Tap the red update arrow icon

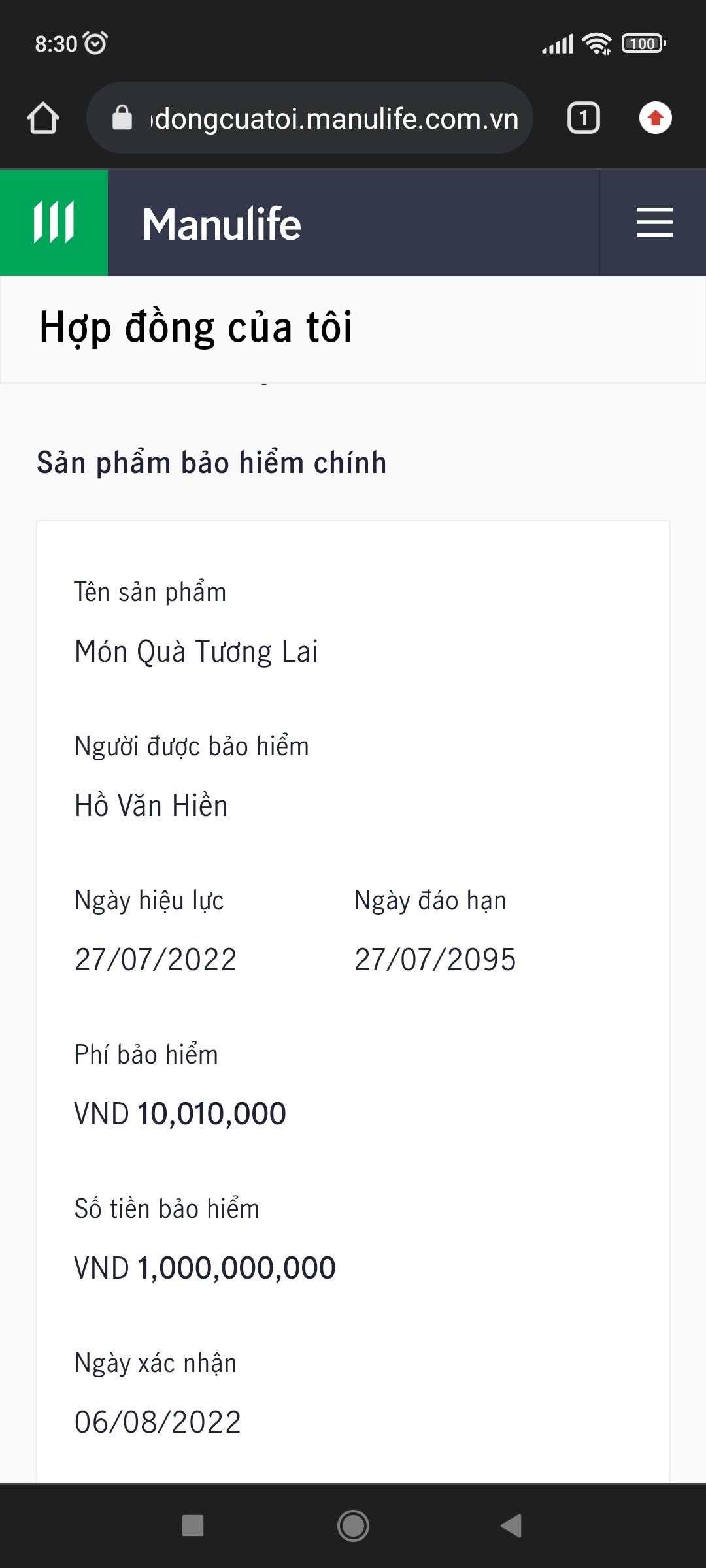(655, 118)
